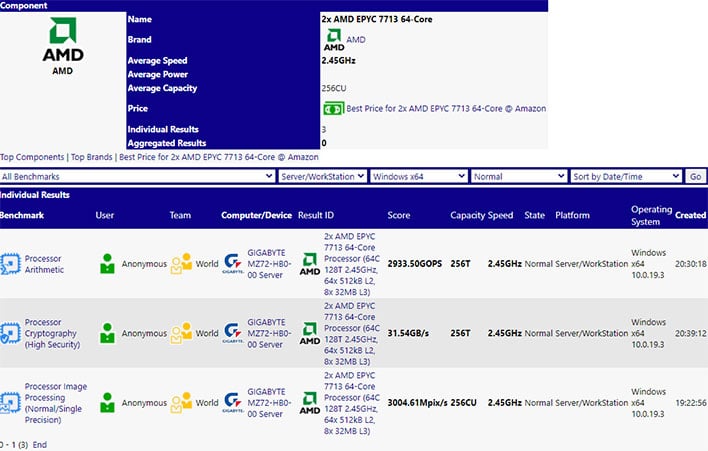Click Processor Image Processing benchmark icon
The width and height of the screenshot is (708, 451).
click(10, 403)
